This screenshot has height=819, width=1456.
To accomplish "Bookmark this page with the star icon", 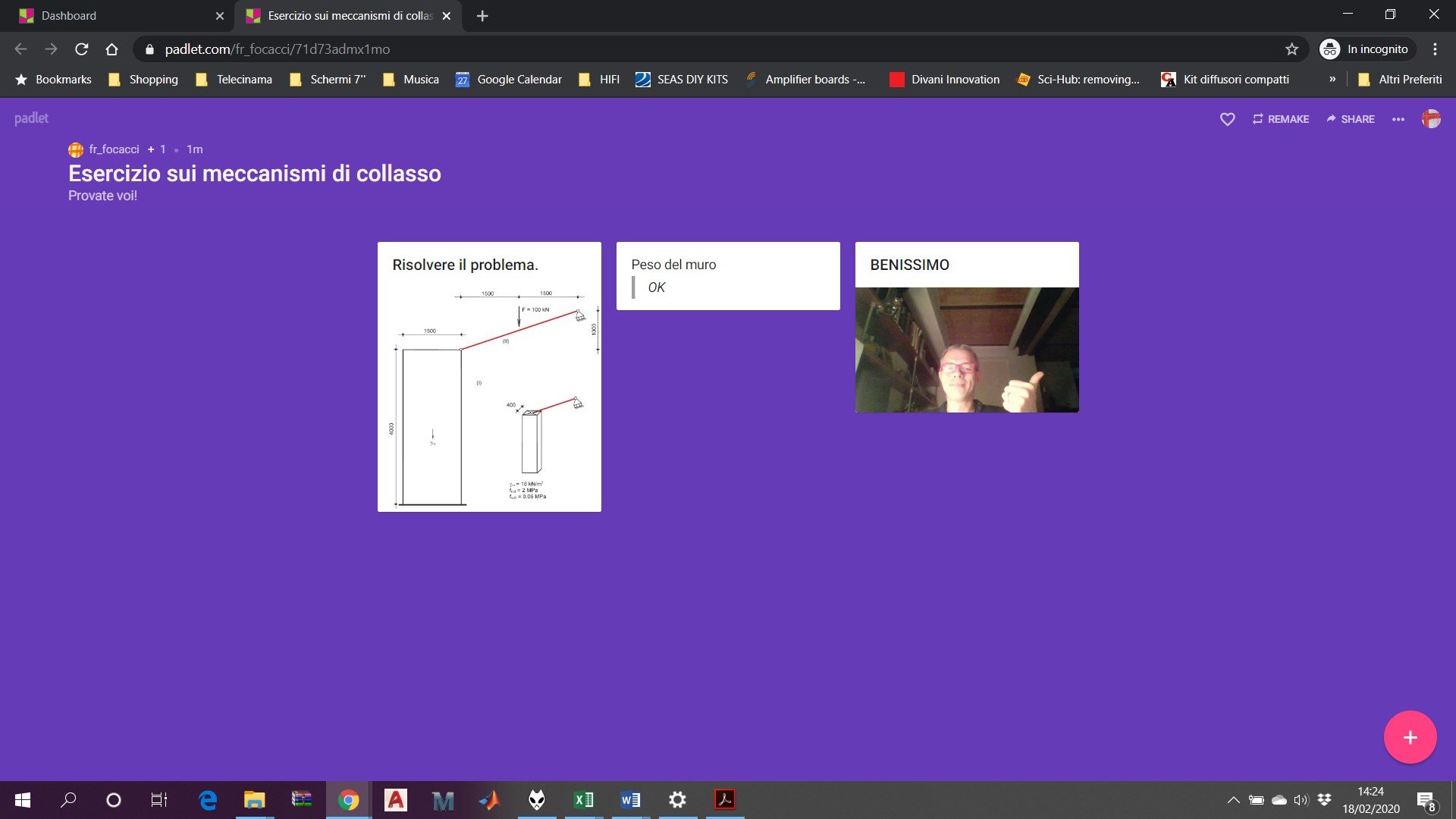I will click(x=1291, y=49).
